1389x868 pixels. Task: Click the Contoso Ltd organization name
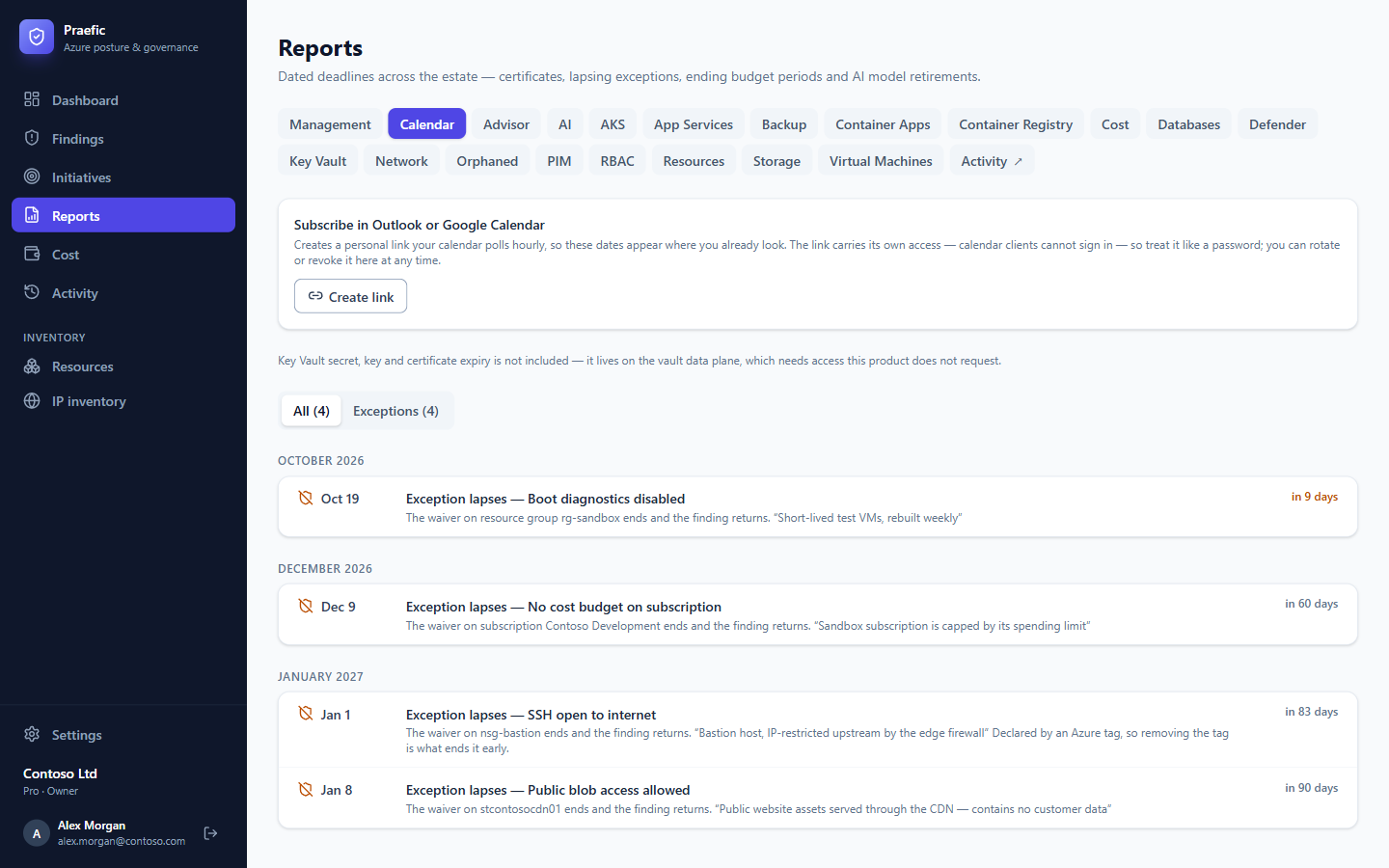60,773
